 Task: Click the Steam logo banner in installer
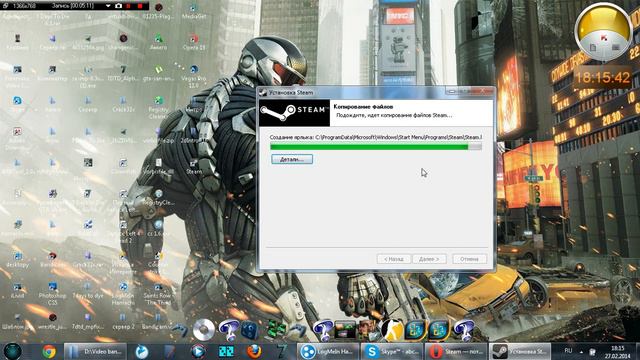[295, 113]
